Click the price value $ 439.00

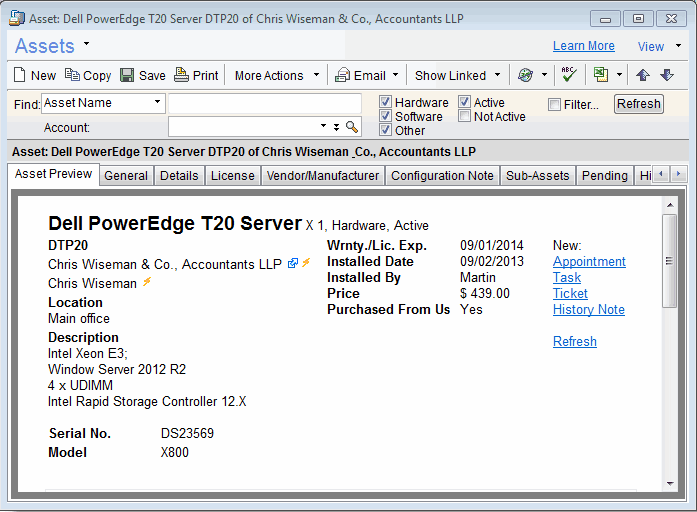[485, 293]
